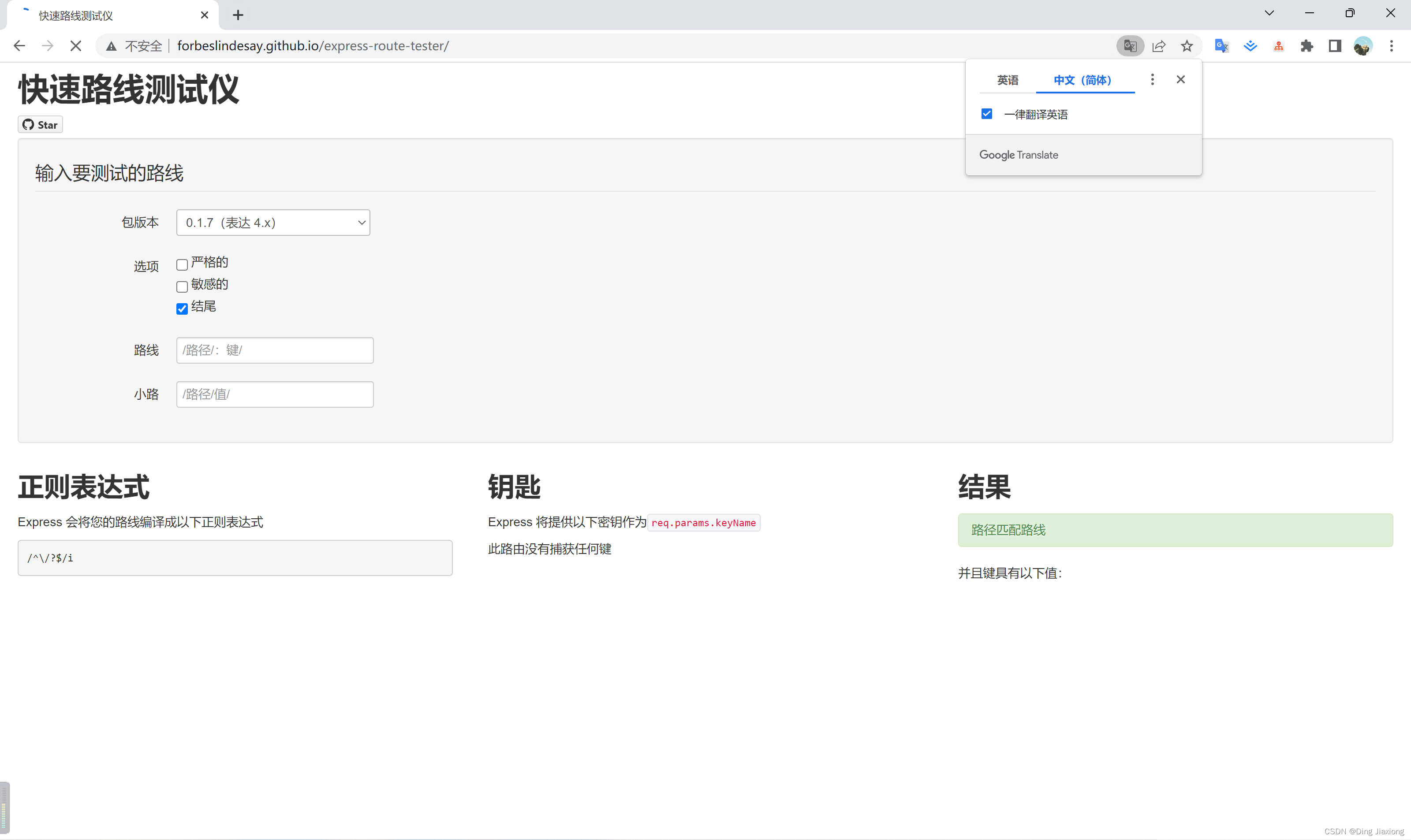Click the 小路 path input field

click(275, 394)
